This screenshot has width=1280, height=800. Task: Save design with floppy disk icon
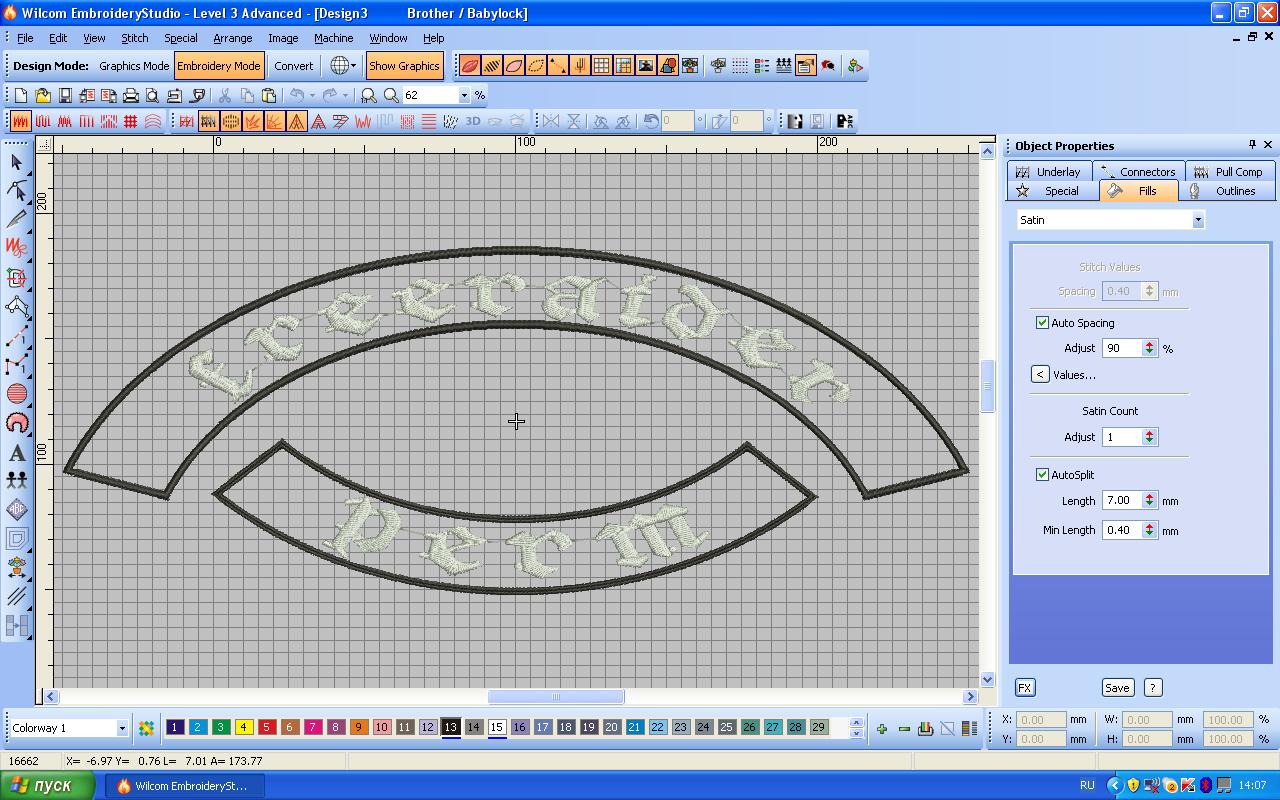64,95
